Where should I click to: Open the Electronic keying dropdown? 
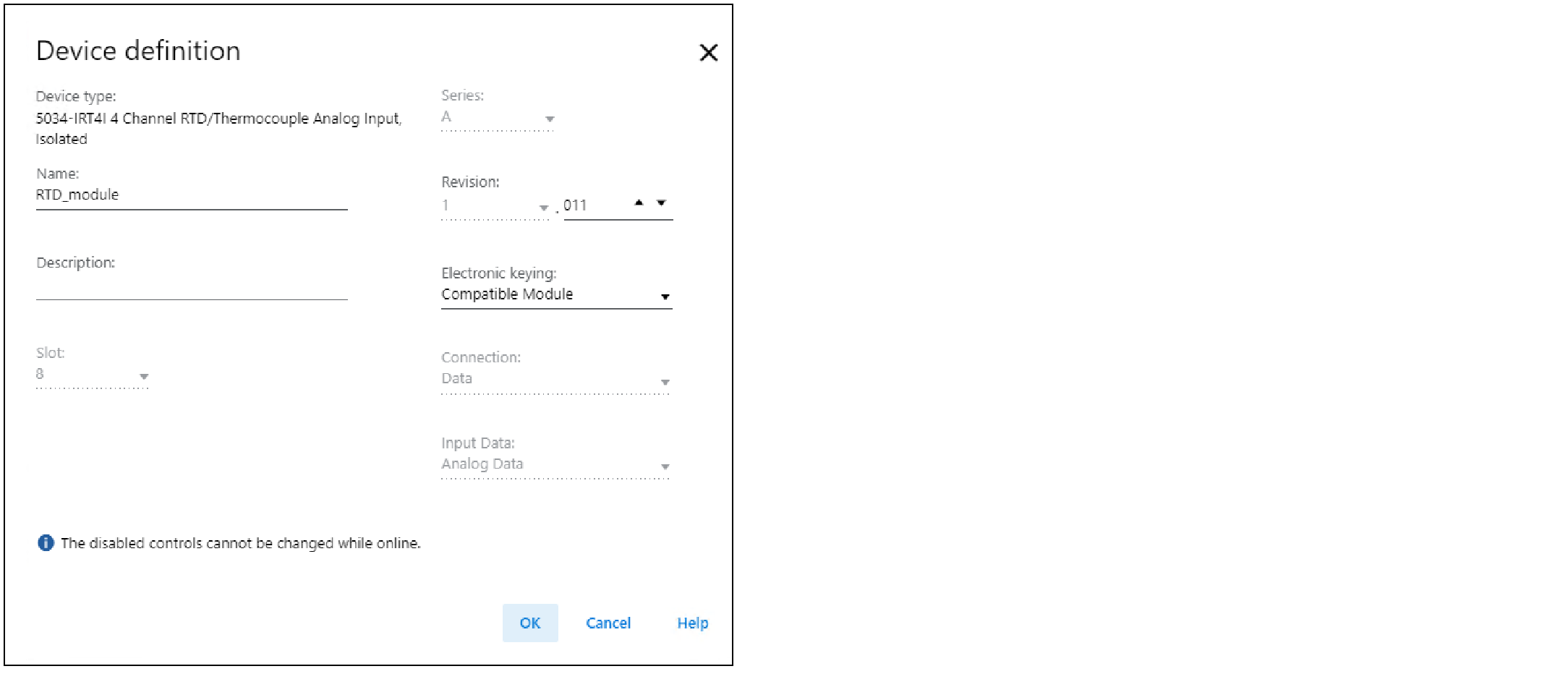pyautogui.click(x=665, y=297)
